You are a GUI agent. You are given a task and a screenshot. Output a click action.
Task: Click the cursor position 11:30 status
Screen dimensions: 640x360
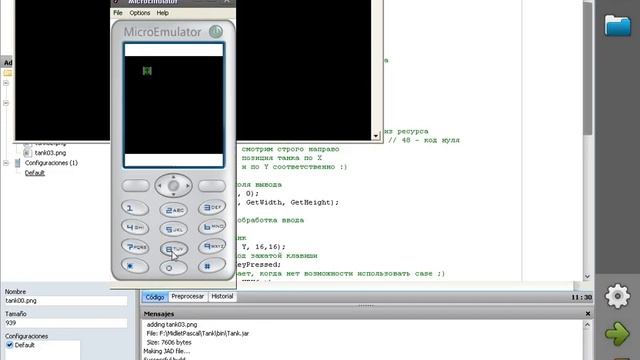click(x=582, y=297)
